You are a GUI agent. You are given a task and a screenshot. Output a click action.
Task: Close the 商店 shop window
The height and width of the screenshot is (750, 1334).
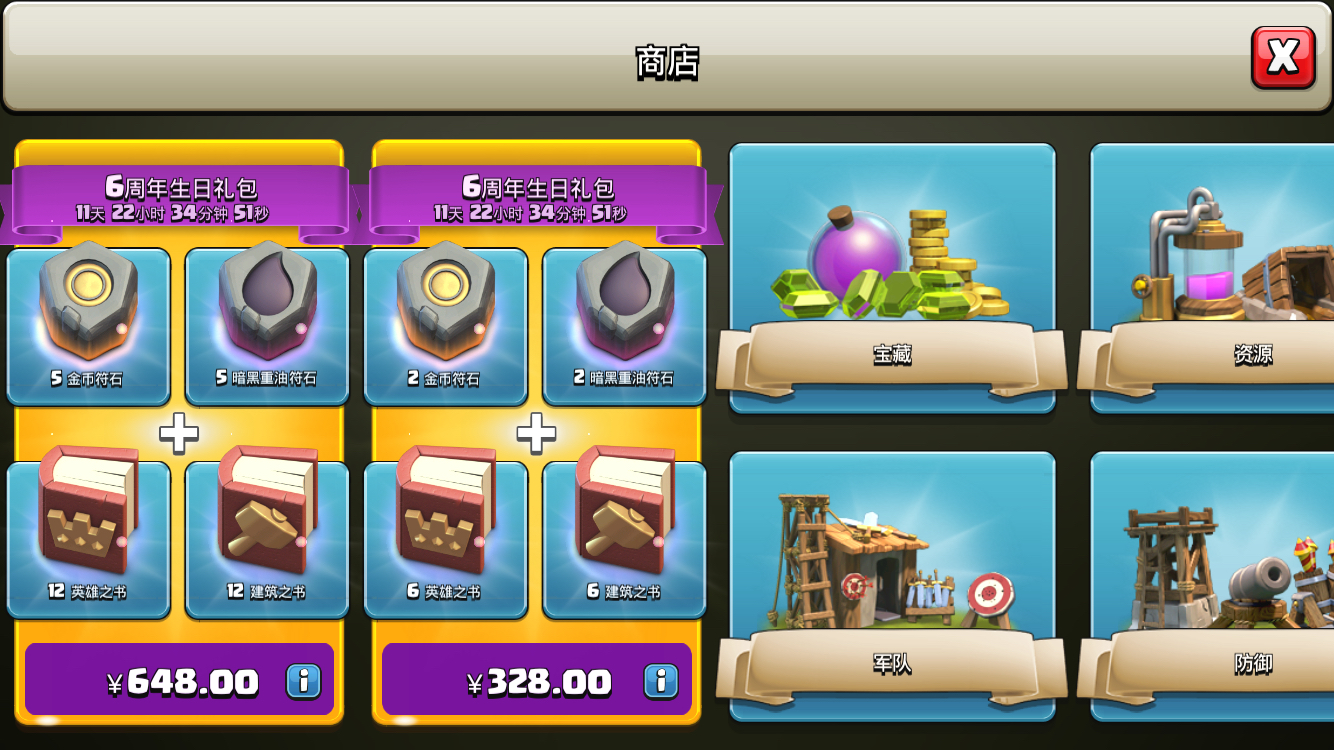coord(1283,57)
